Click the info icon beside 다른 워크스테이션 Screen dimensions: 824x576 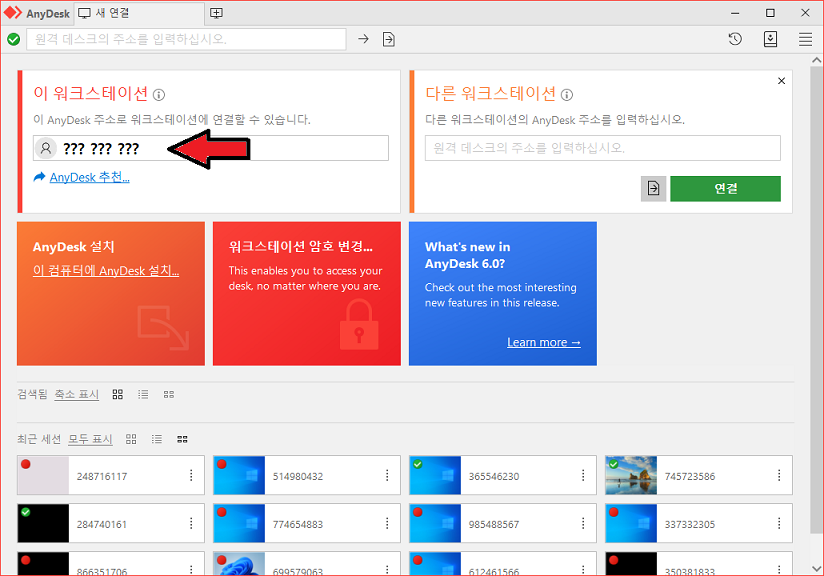567,95
